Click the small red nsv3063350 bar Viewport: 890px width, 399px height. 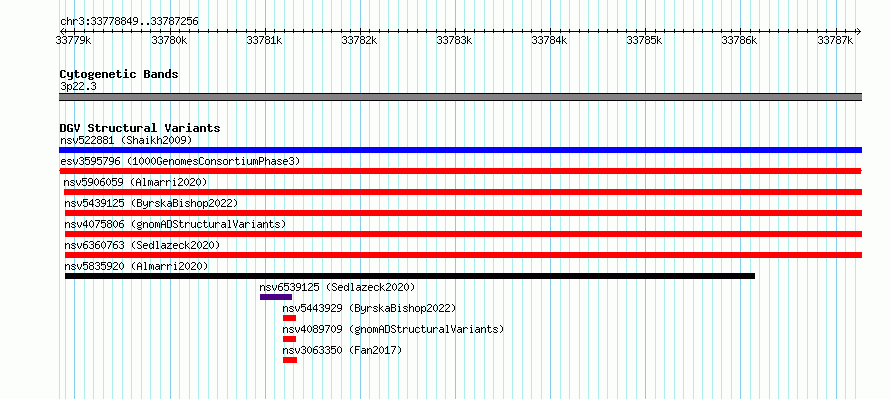click(290, 360)
